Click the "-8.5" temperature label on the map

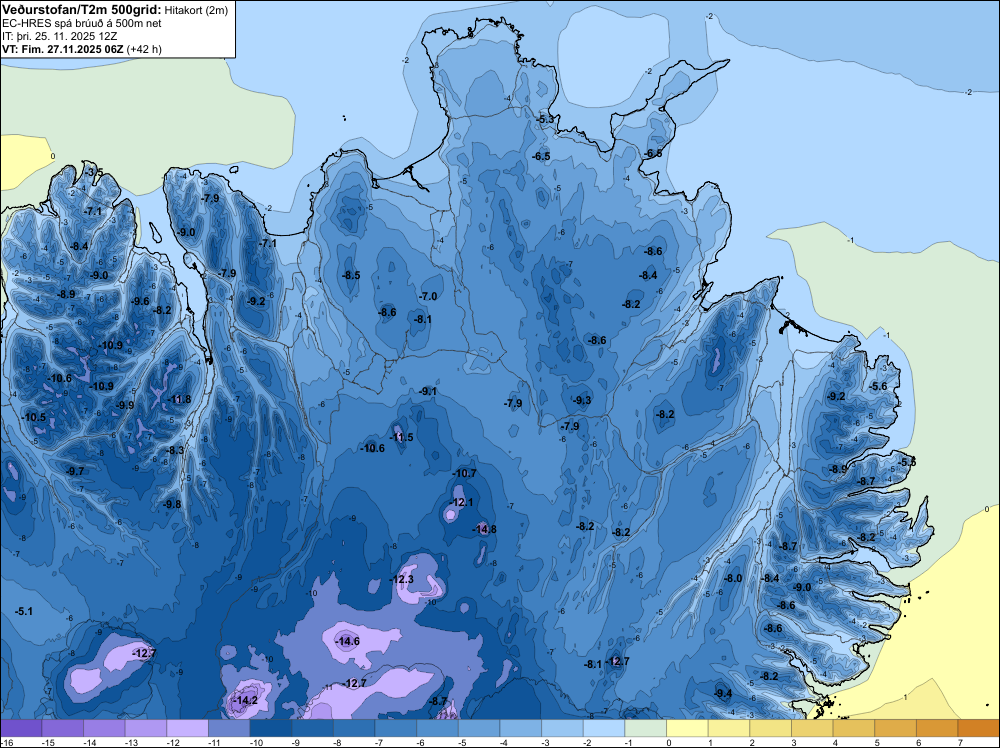tap(351, 275)
